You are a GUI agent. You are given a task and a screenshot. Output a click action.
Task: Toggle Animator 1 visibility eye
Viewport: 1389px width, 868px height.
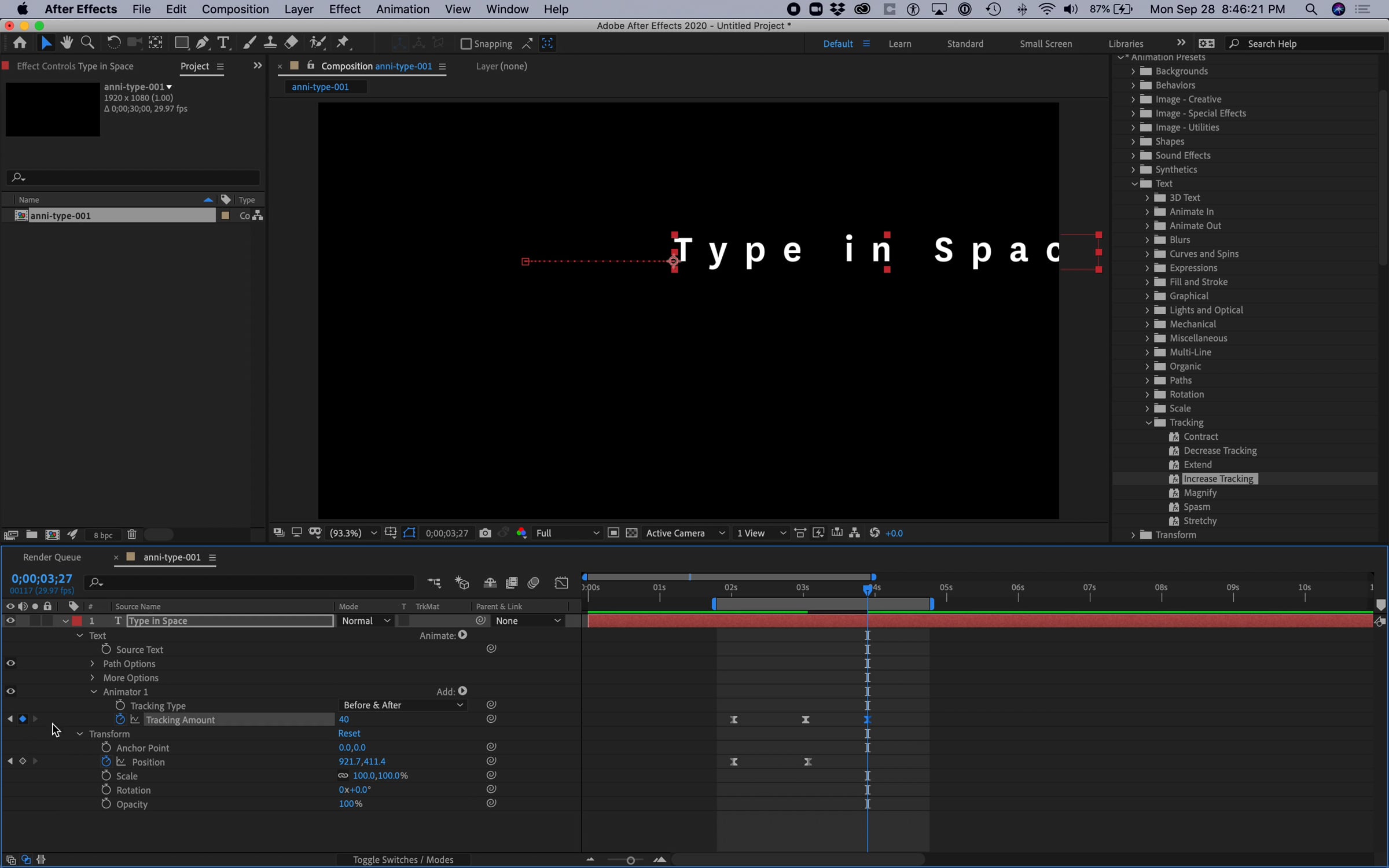(10, 692)
